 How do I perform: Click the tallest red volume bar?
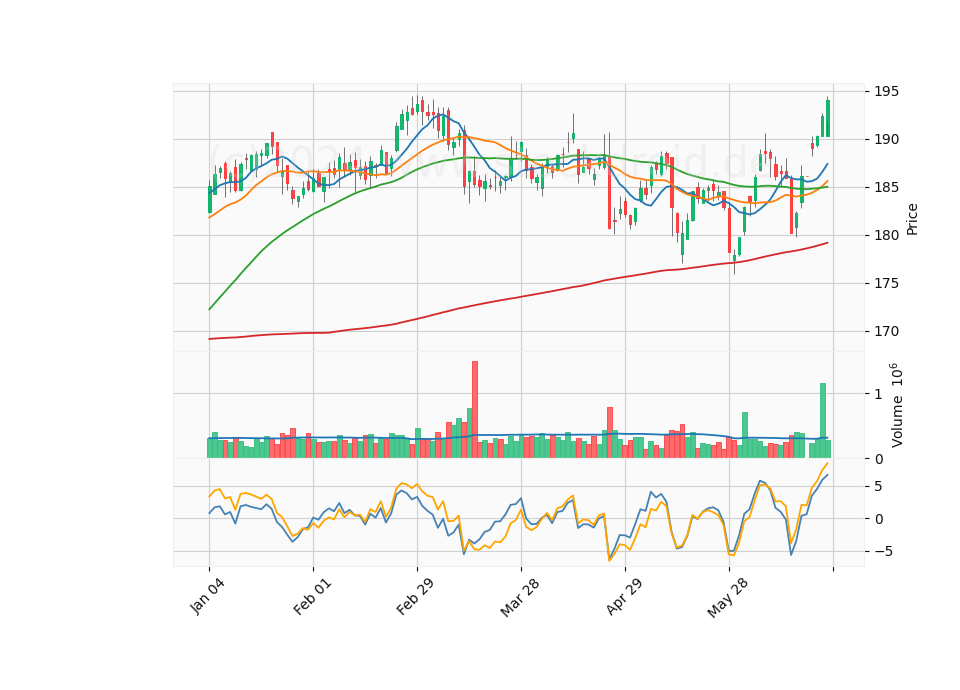(x=474, y=410)
